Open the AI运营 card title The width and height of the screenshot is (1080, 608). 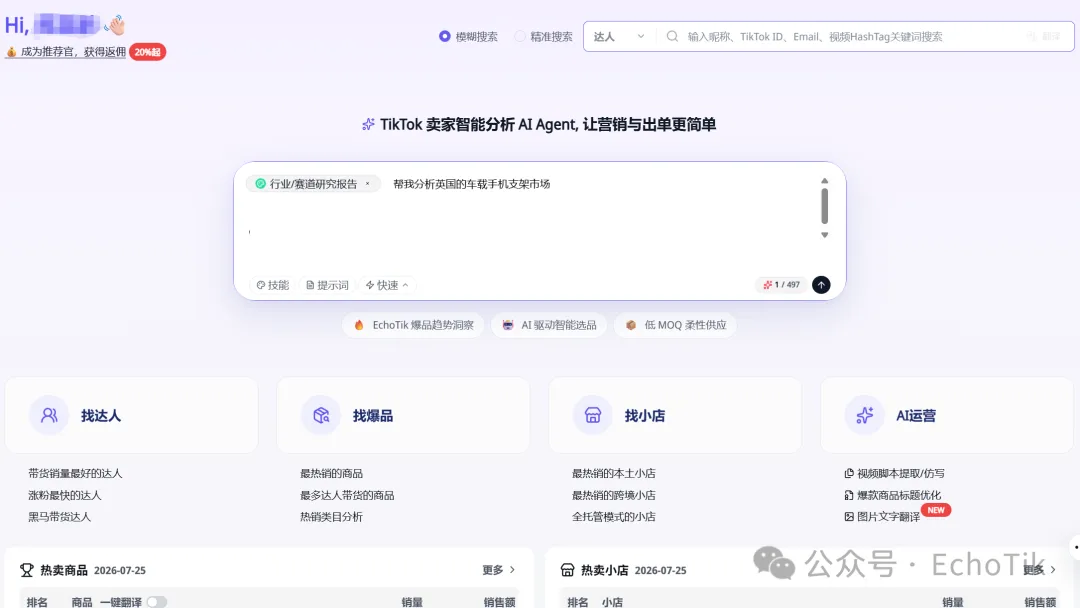(916, 416)
